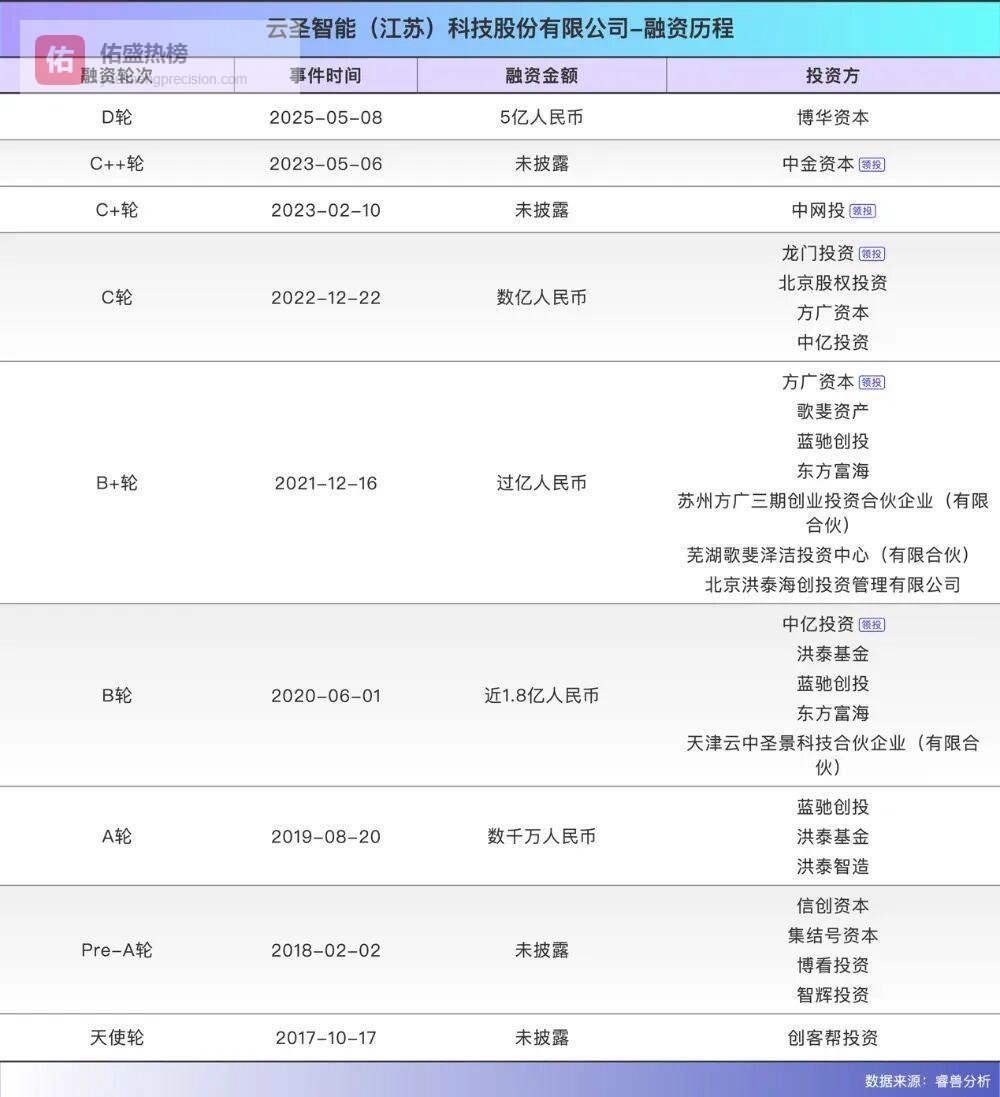1000x1097 pixels.
Task: Select the 事件时间 column header
Action: (x=325, y=76)
